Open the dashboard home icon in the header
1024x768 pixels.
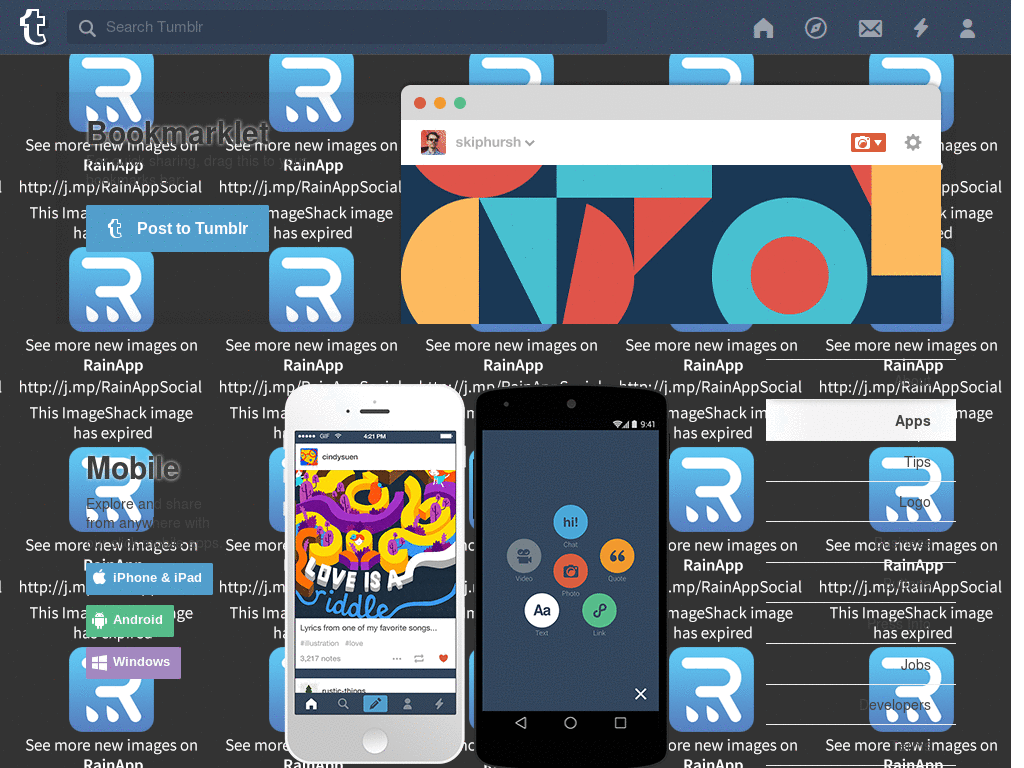pyautogui.click(x=763, y=28)
